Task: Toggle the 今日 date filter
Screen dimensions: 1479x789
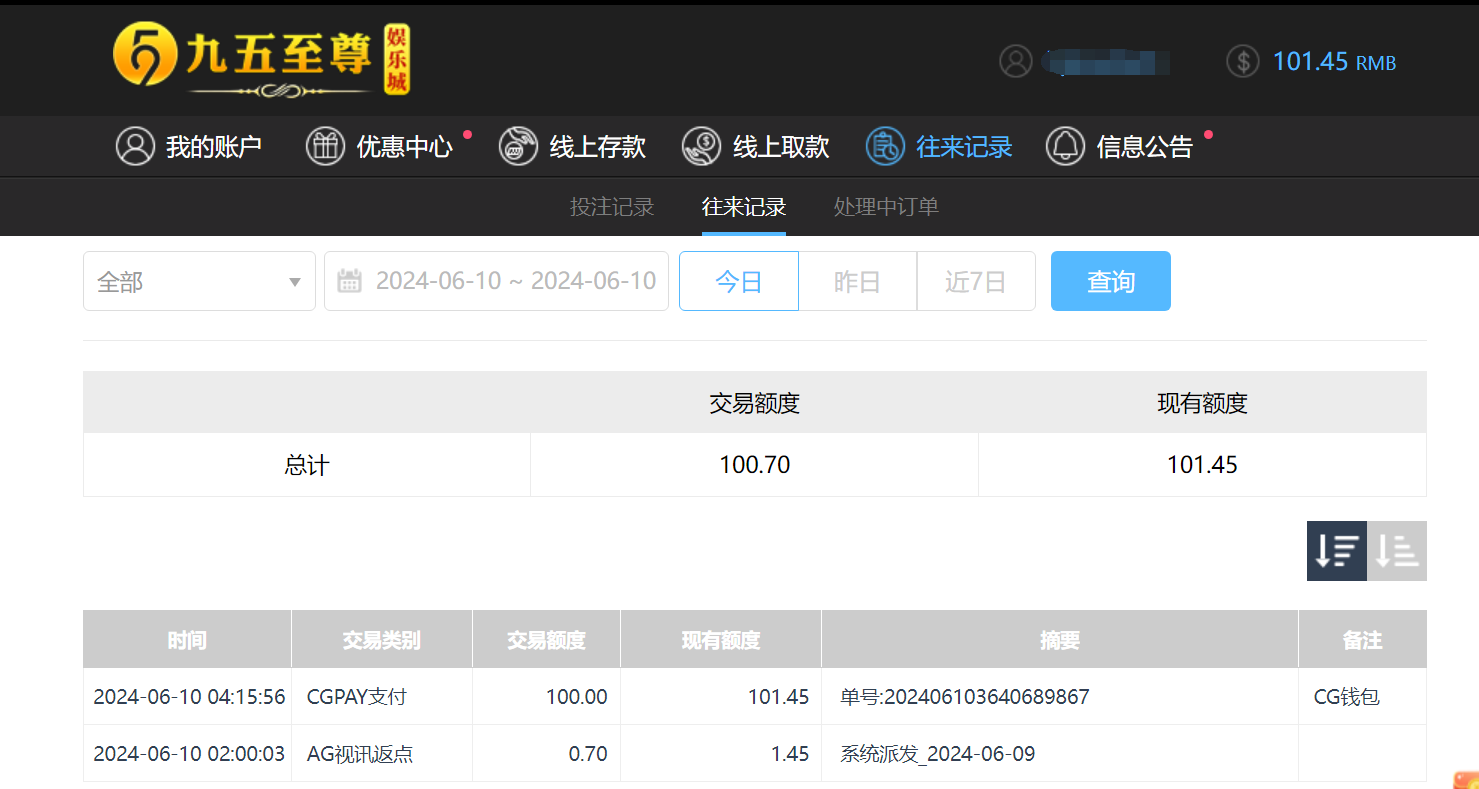Action: (738, 281)
